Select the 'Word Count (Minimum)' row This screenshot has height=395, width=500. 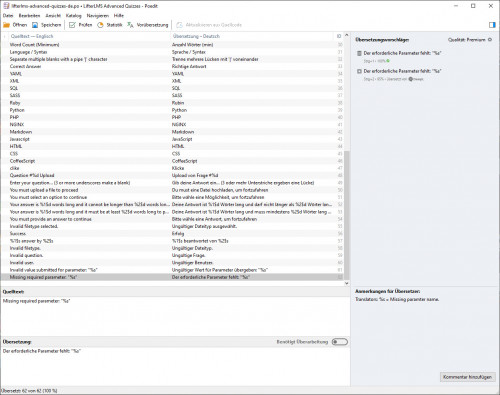tap(172, 45)
